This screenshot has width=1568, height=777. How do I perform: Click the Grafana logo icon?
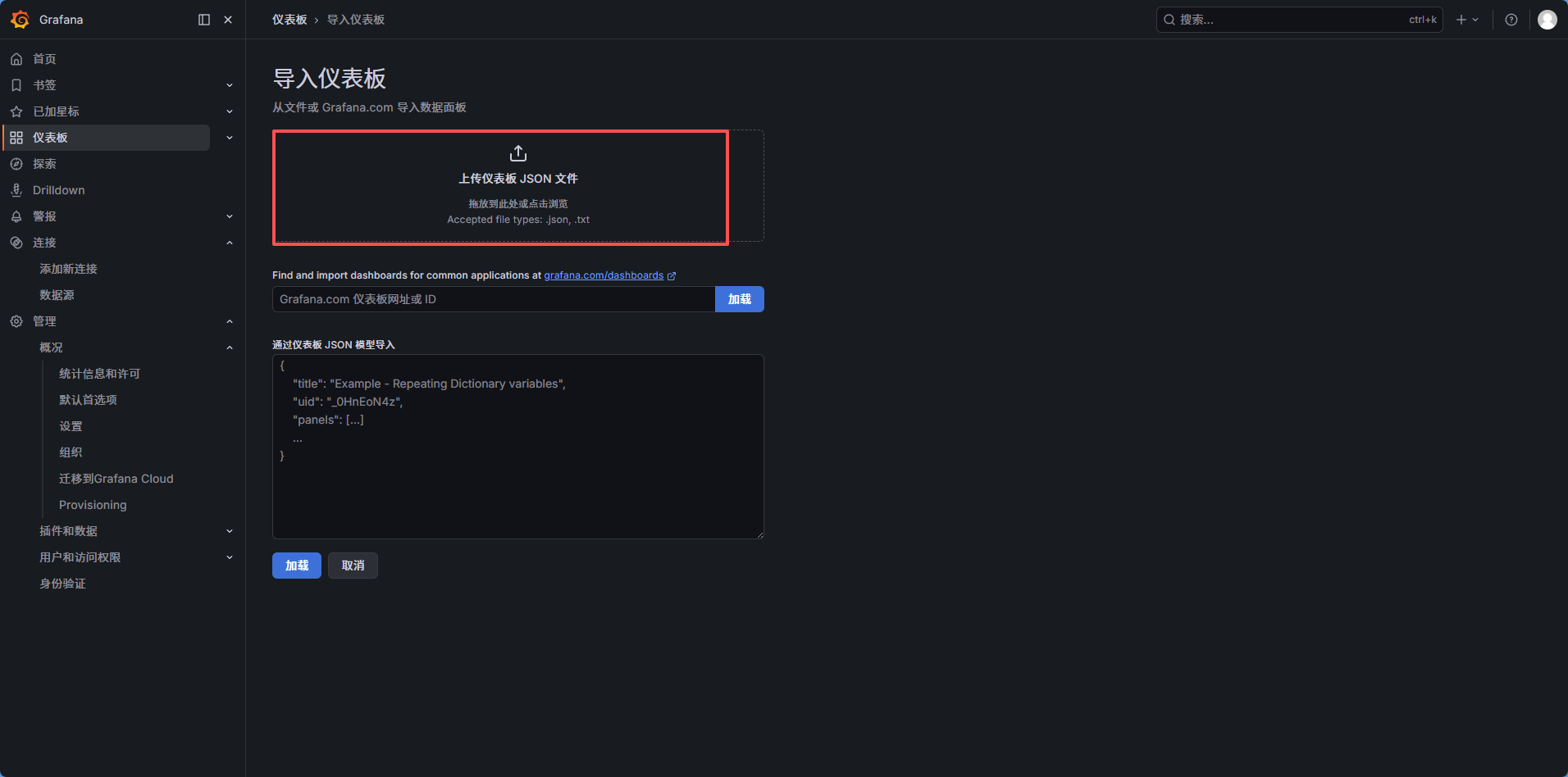[20, 20]
